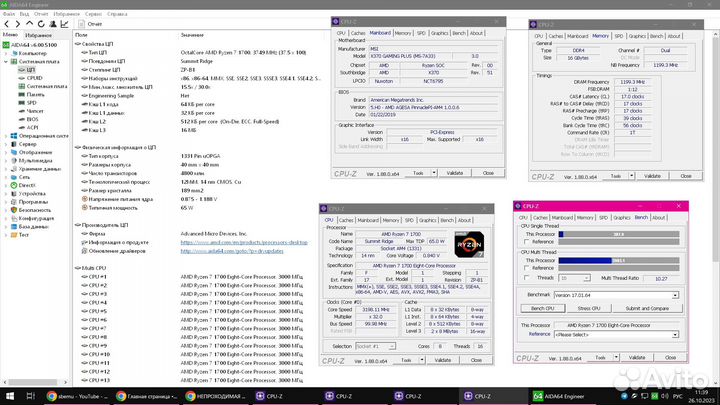Select the AIDA64 v6.00.5100 root node
Image resolution: width=720 pixels, height=405 pixels.
click(30, 45)
